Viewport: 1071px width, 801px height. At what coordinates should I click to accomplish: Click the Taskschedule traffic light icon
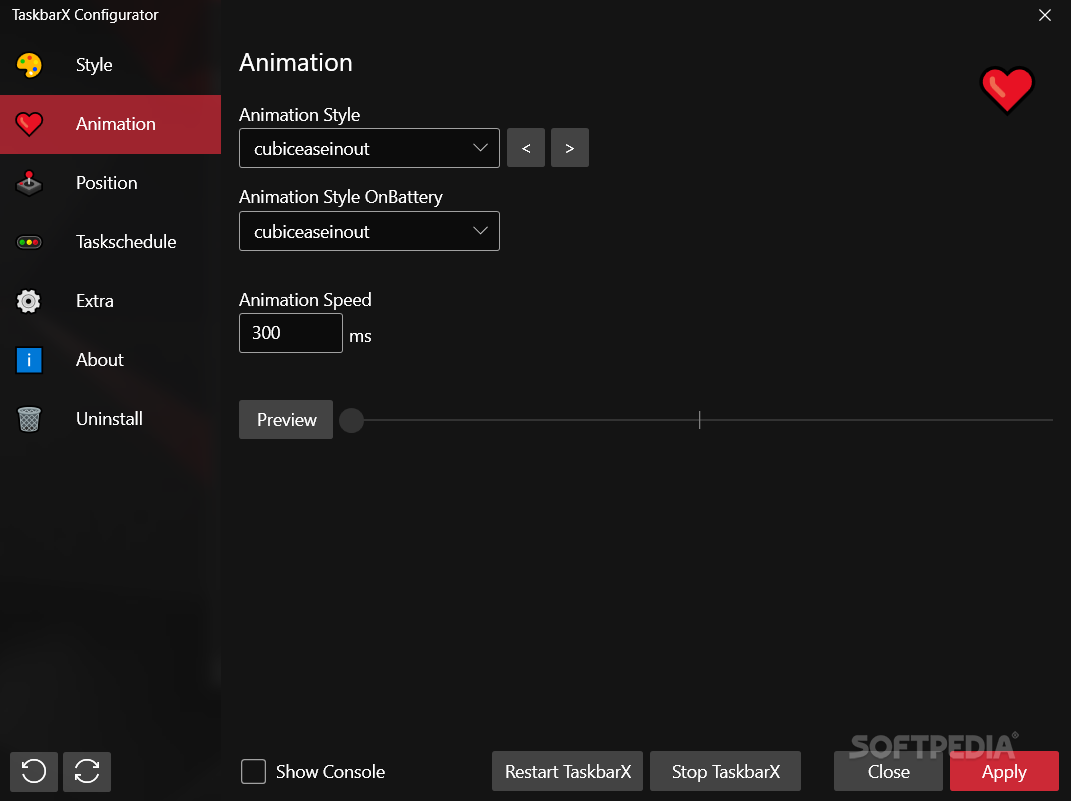pyautogui.click(x=29, y=242)
